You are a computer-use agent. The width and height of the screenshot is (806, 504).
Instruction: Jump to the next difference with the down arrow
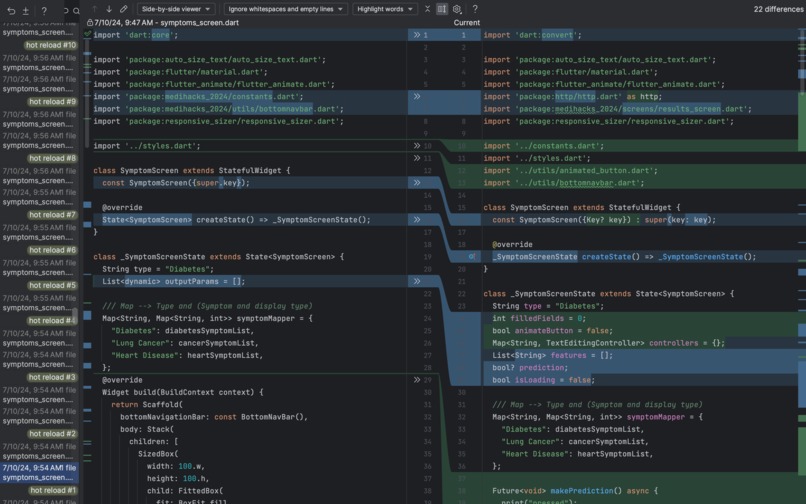[x=109, y=9]
